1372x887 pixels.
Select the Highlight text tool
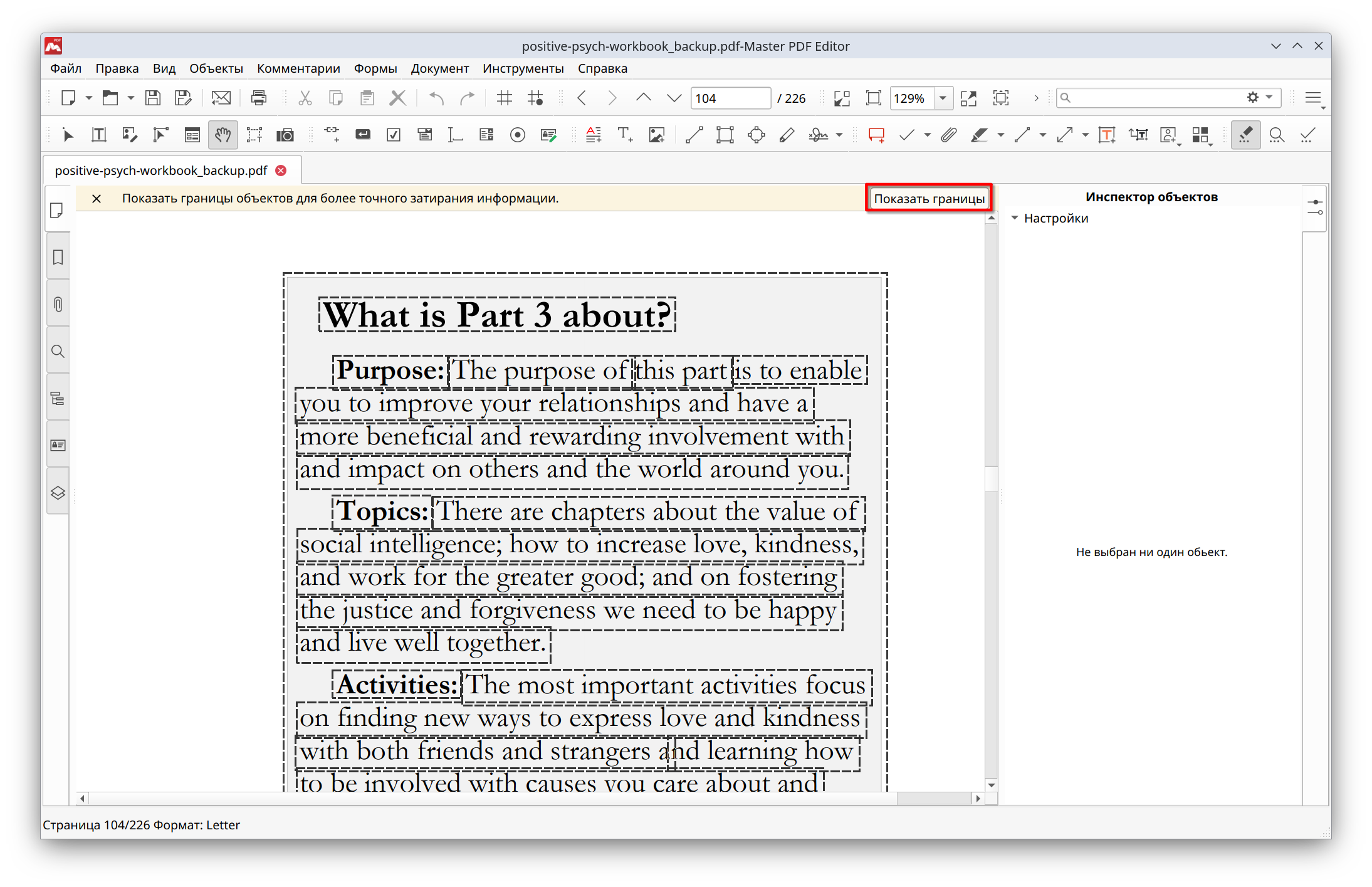click(979, 135)
